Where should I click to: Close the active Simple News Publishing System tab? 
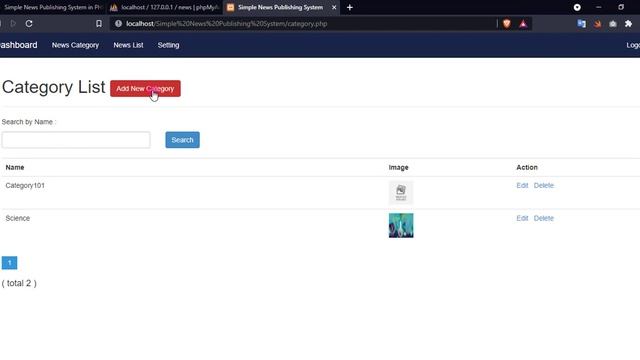(x=334, y=7)
